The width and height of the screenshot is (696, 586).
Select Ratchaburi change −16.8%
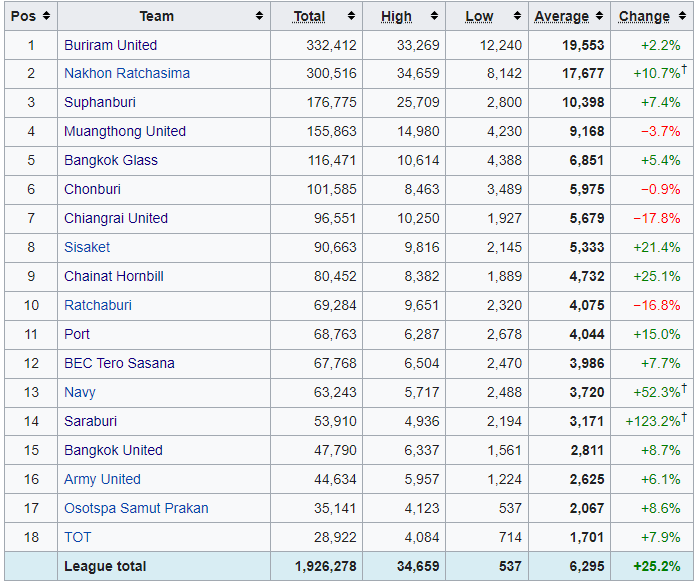tap(657, 305)
